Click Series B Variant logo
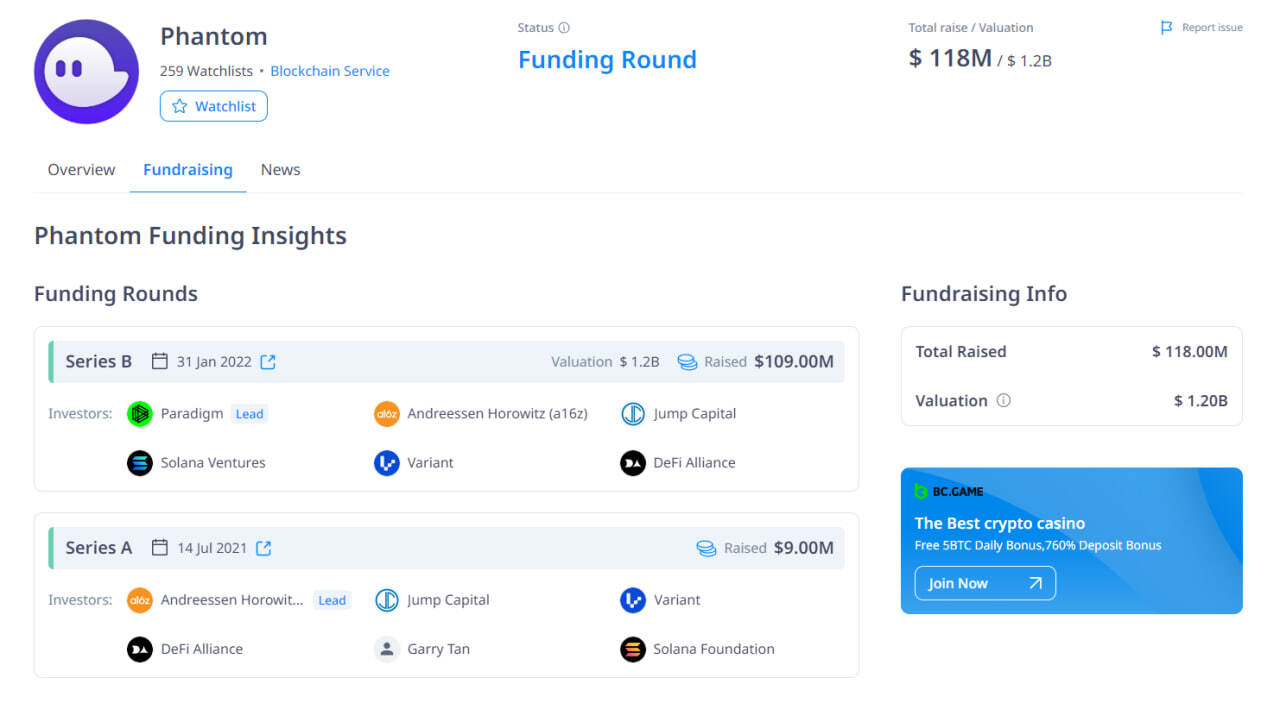Viewport: 1280px width, 703px height. coord(387,463)
